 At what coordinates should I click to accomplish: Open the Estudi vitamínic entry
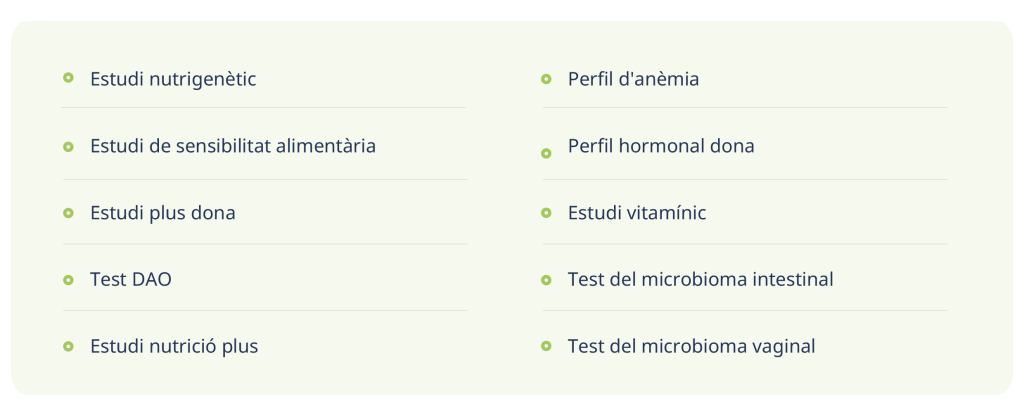(637, 213)
